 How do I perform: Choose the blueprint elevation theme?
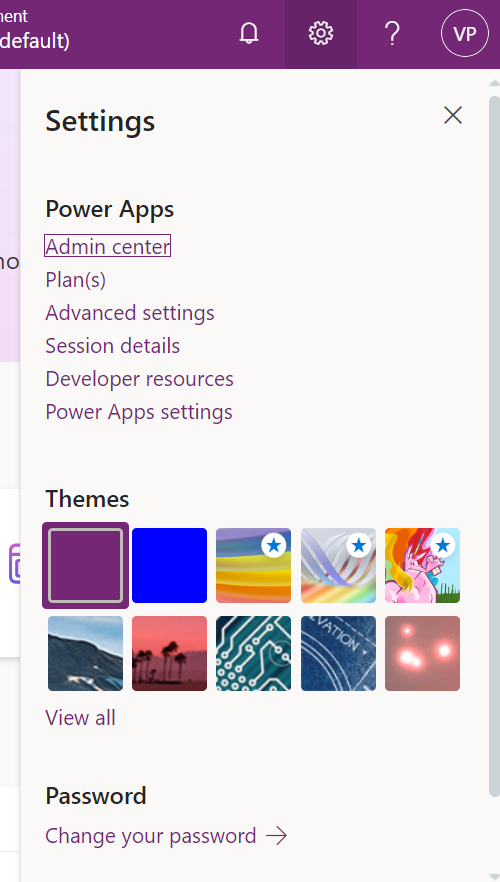tap(338, 653)
